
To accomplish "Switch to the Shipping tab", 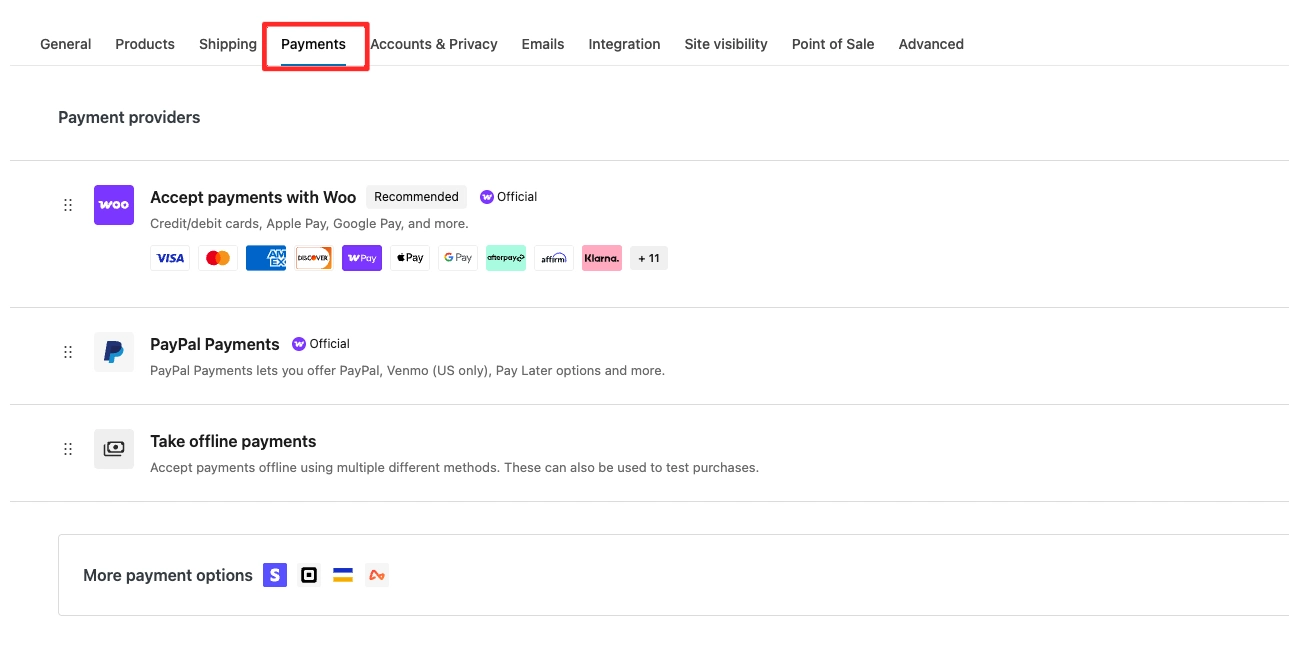I will coord(227,44).
